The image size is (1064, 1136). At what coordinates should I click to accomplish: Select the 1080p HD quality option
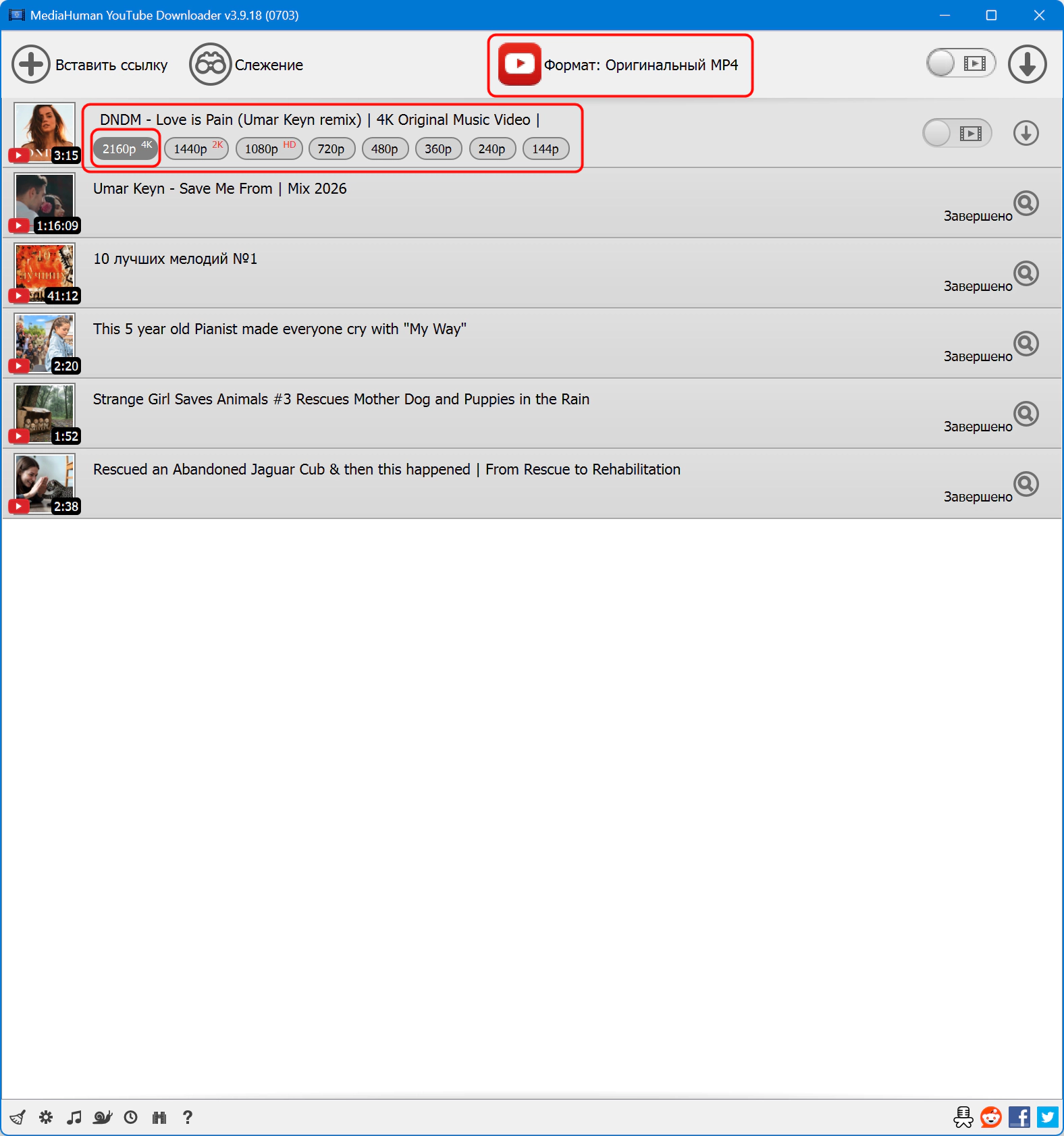coord(269,148)
